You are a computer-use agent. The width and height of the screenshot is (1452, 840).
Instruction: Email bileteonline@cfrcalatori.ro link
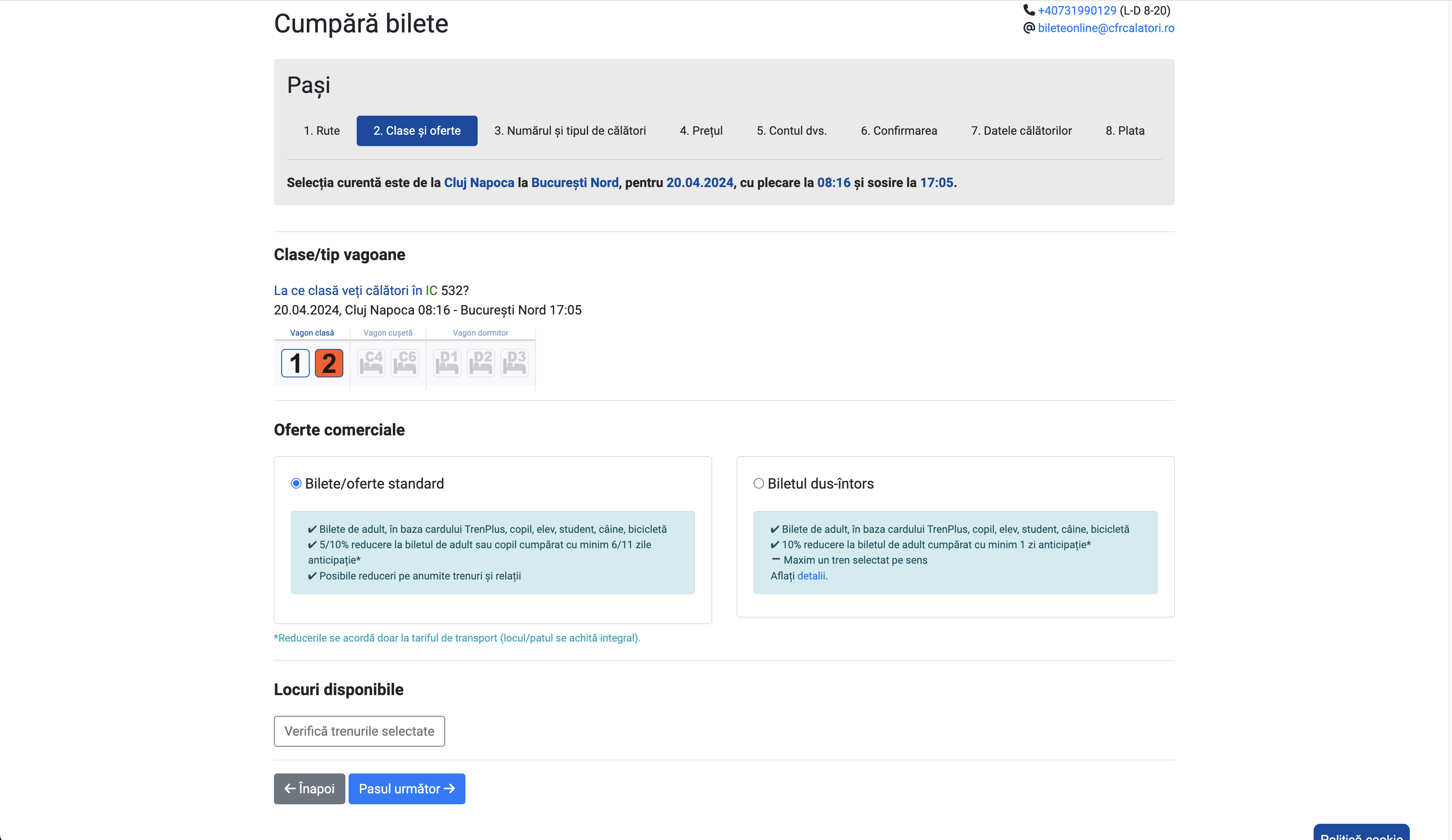[x=1106, y=28]
